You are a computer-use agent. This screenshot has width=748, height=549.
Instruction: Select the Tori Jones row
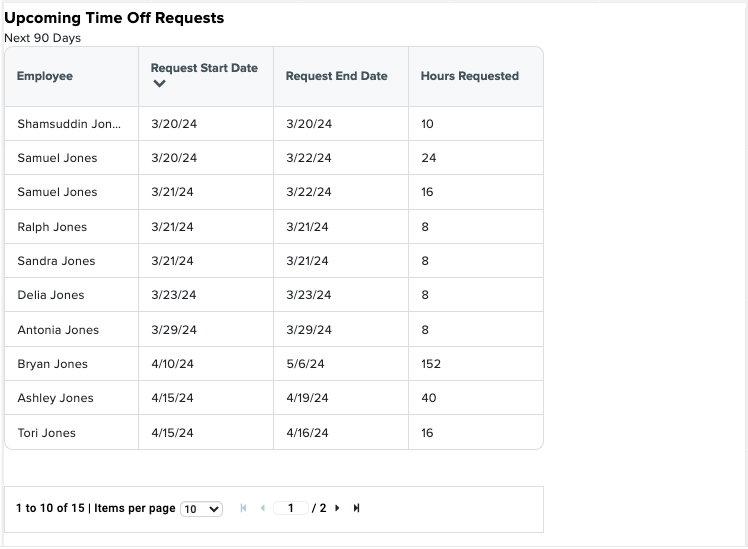tap(274, 432)
